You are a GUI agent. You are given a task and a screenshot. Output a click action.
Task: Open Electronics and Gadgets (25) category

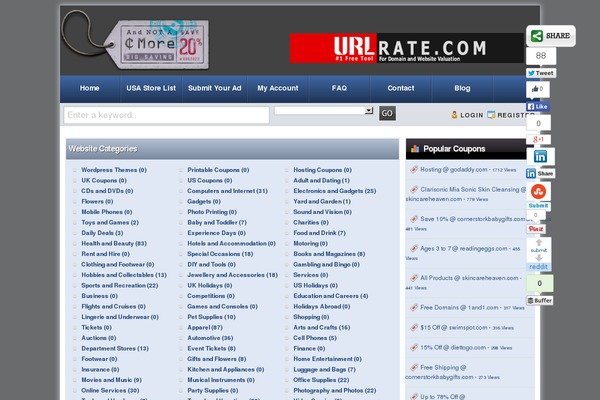click(x=334, y=191)
